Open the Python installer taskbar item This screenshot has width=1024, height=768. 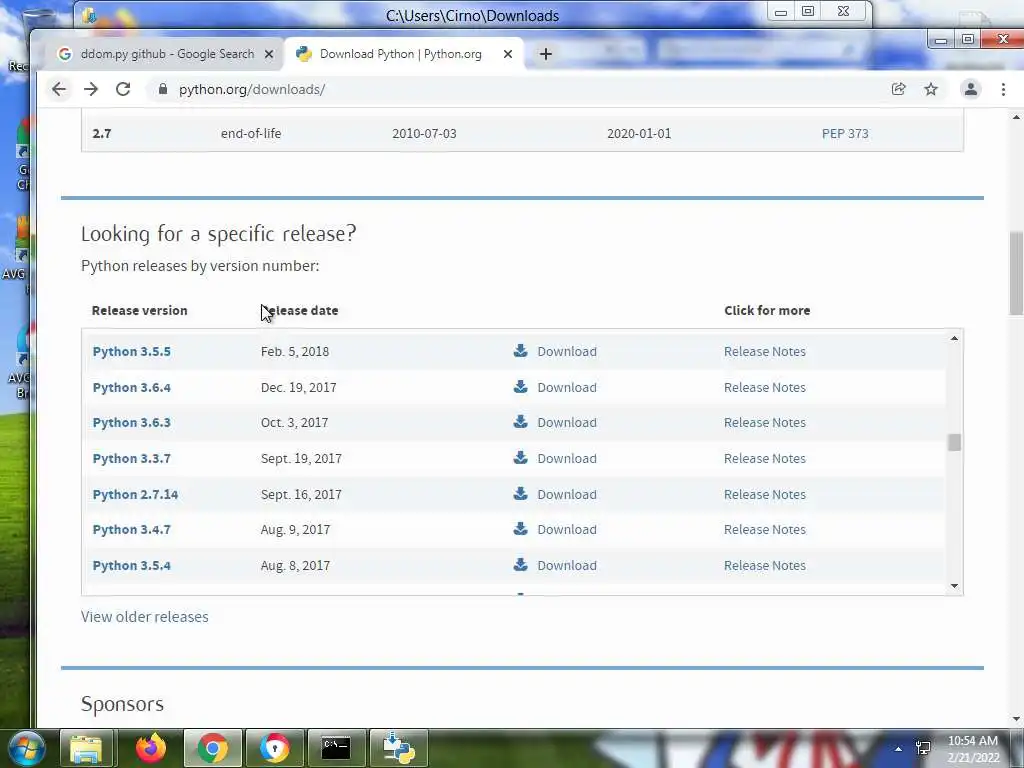pos(398,748)
